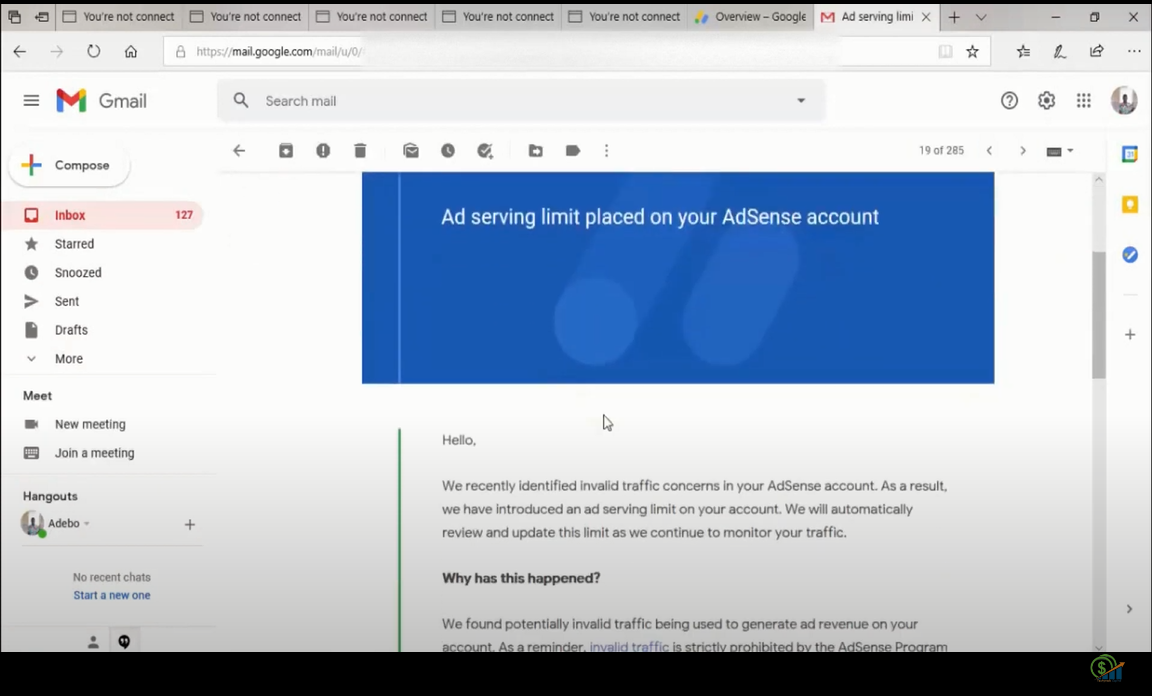The height and width of the screenshot is (696, 1152).
Task: Refresh the page
Action: (93, 51)
